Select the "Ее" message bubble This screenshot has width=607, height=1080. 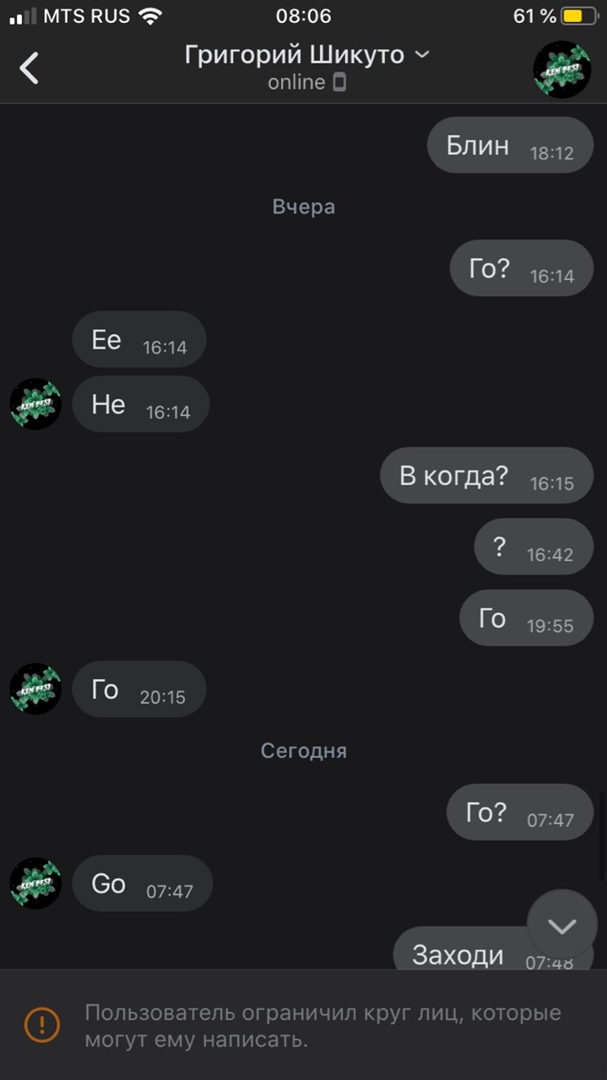coord(139,340)
